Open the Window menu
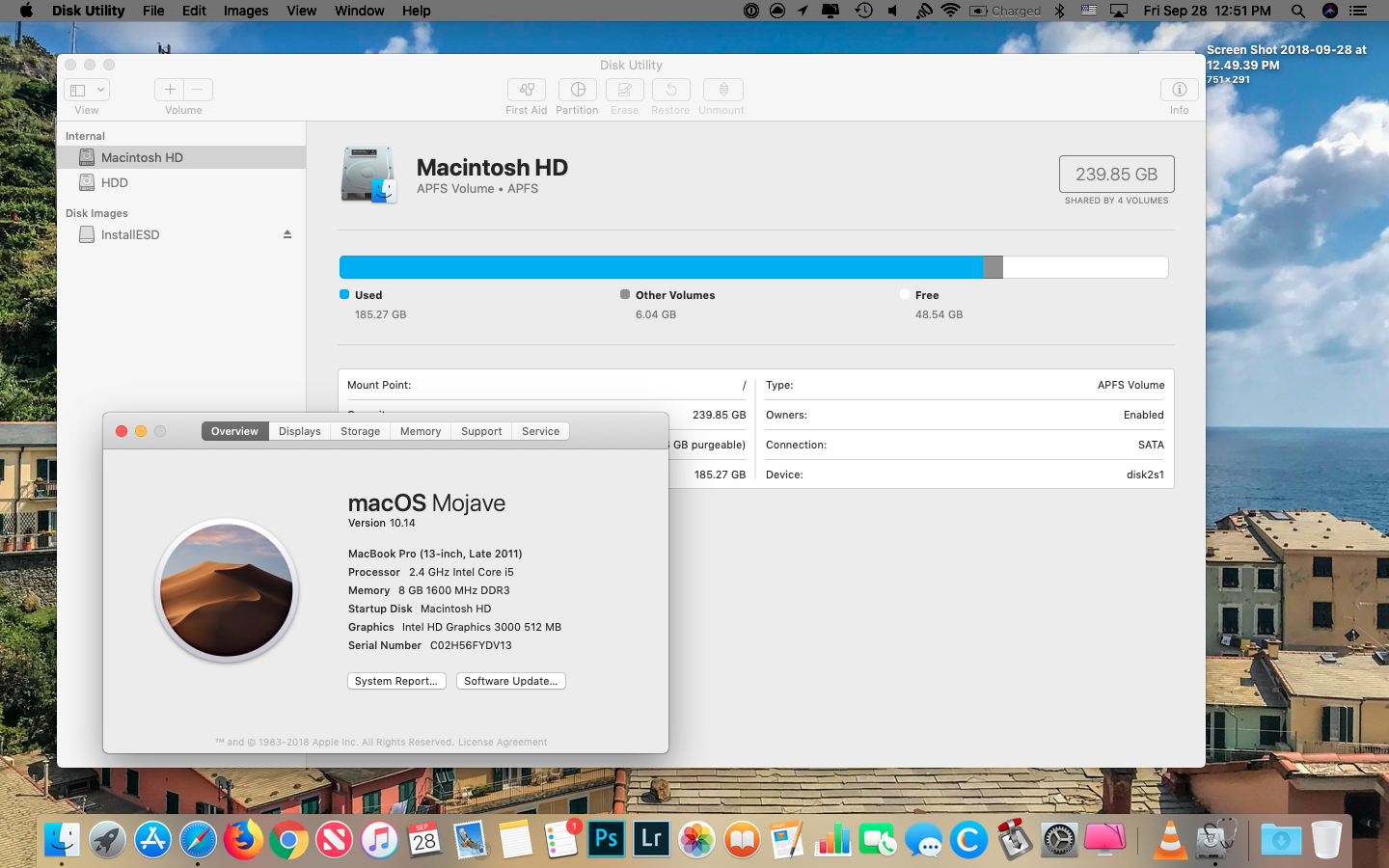 tap(359, 11)
